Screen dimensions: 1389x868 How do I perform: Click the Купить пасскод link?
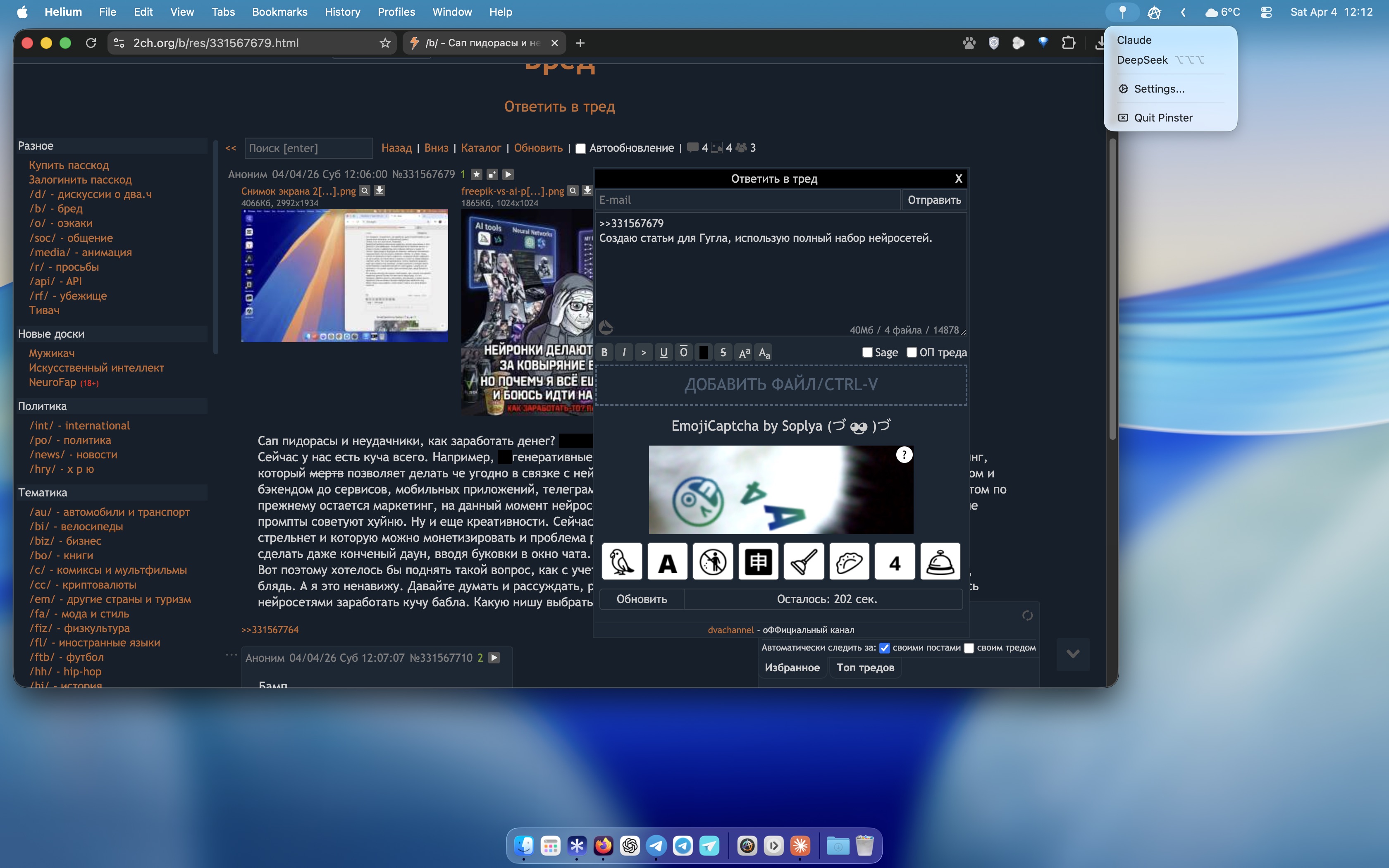69,165
